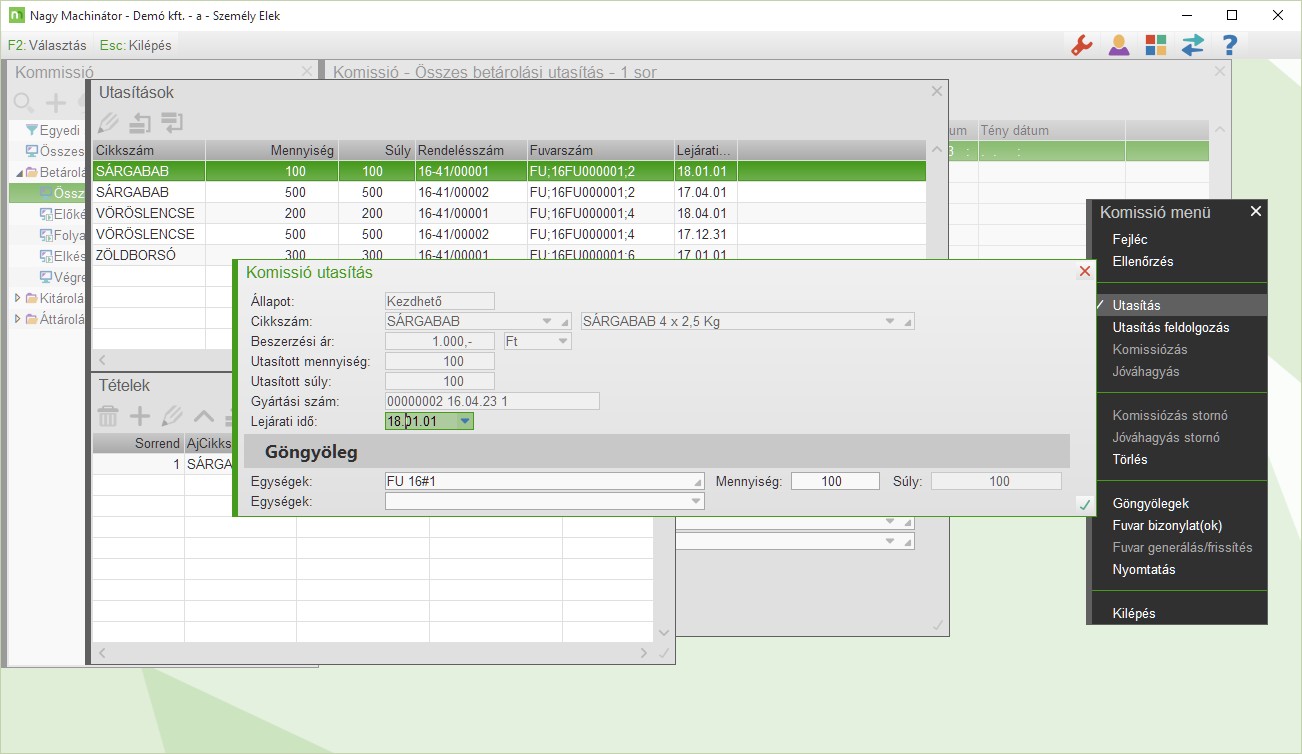Click the Mennyiség column header in Utasítások

(x=272, y=150)
